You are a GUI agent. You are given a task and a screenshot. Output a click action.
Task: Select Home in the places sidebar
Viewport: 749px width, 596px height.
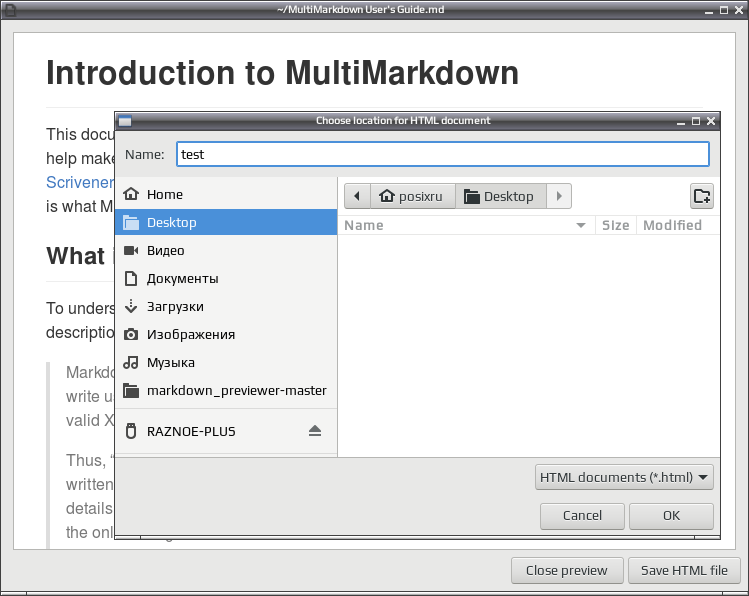pos(226,194)
